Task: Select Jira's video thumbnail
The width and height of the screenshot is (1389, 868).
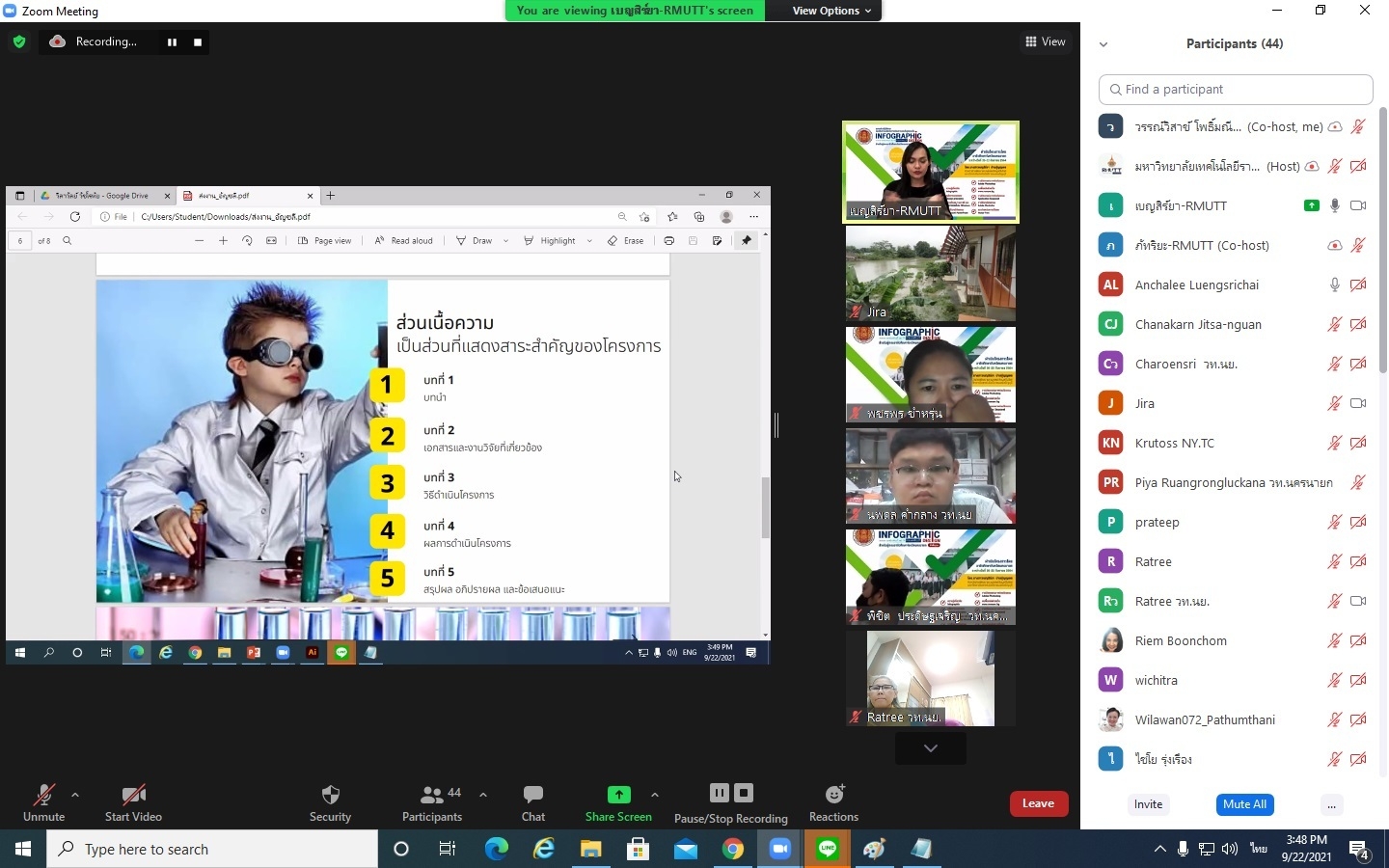Action: (931, 274)
